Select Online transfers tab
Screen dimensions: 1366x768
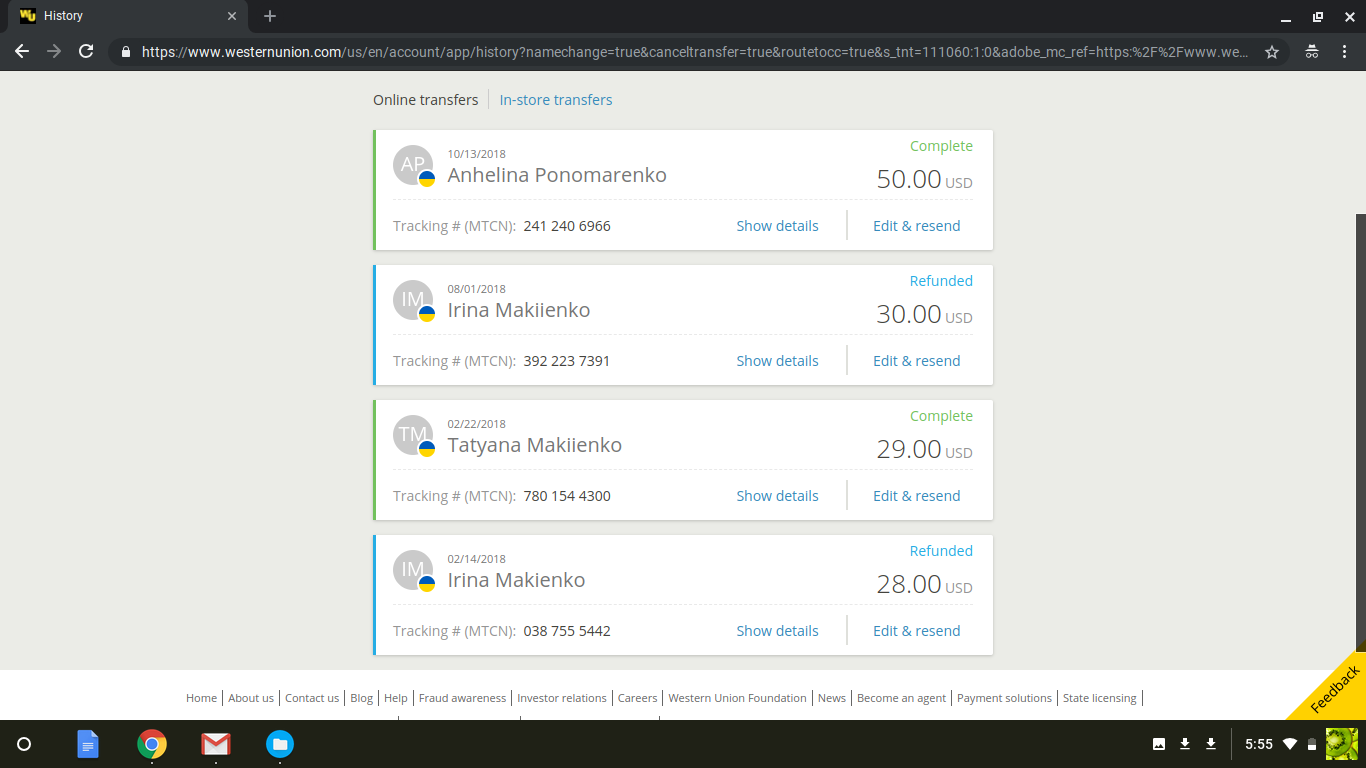click(x=426, y=100)
